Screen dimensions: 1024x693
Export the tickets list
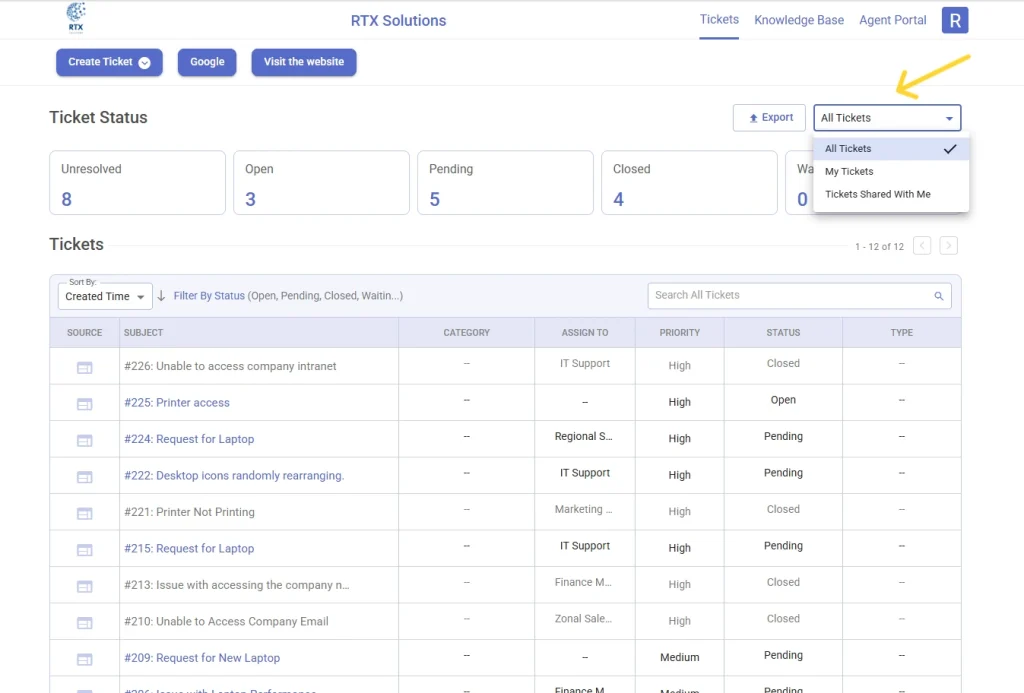(x=769, y=118)
